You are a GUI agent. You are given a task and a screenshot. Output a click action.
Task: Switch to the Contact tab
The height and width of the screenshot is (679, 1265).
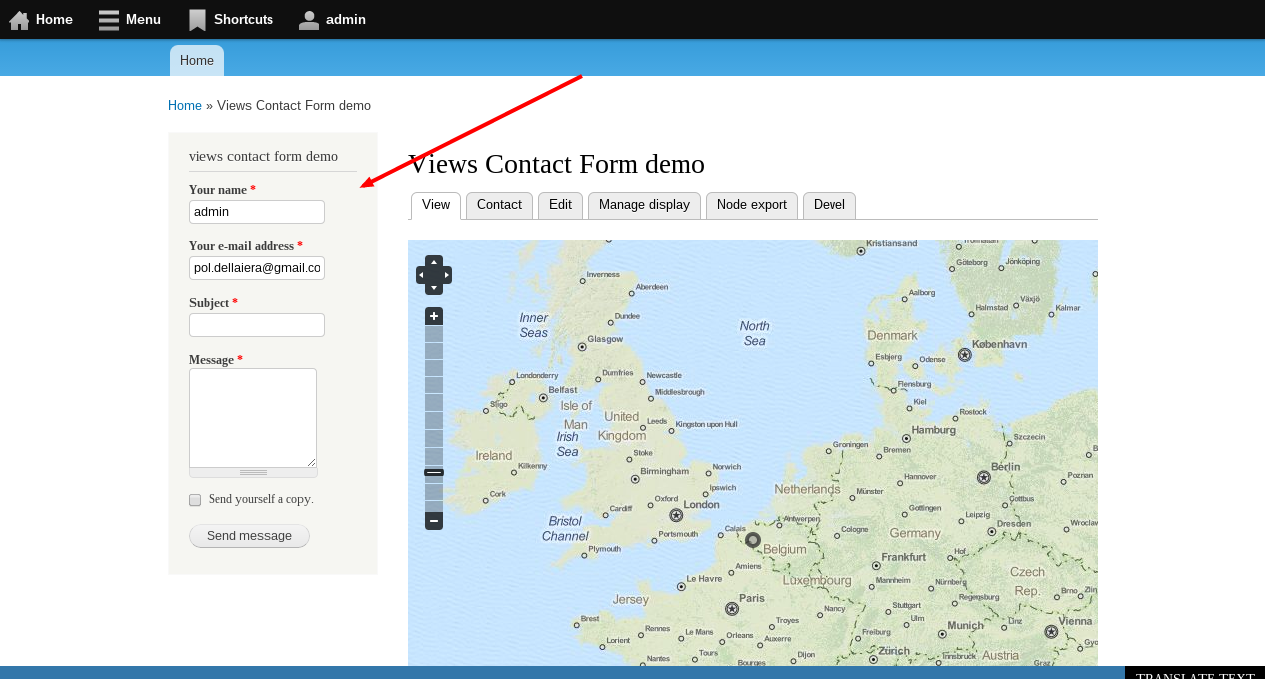(x=498, y=205)
